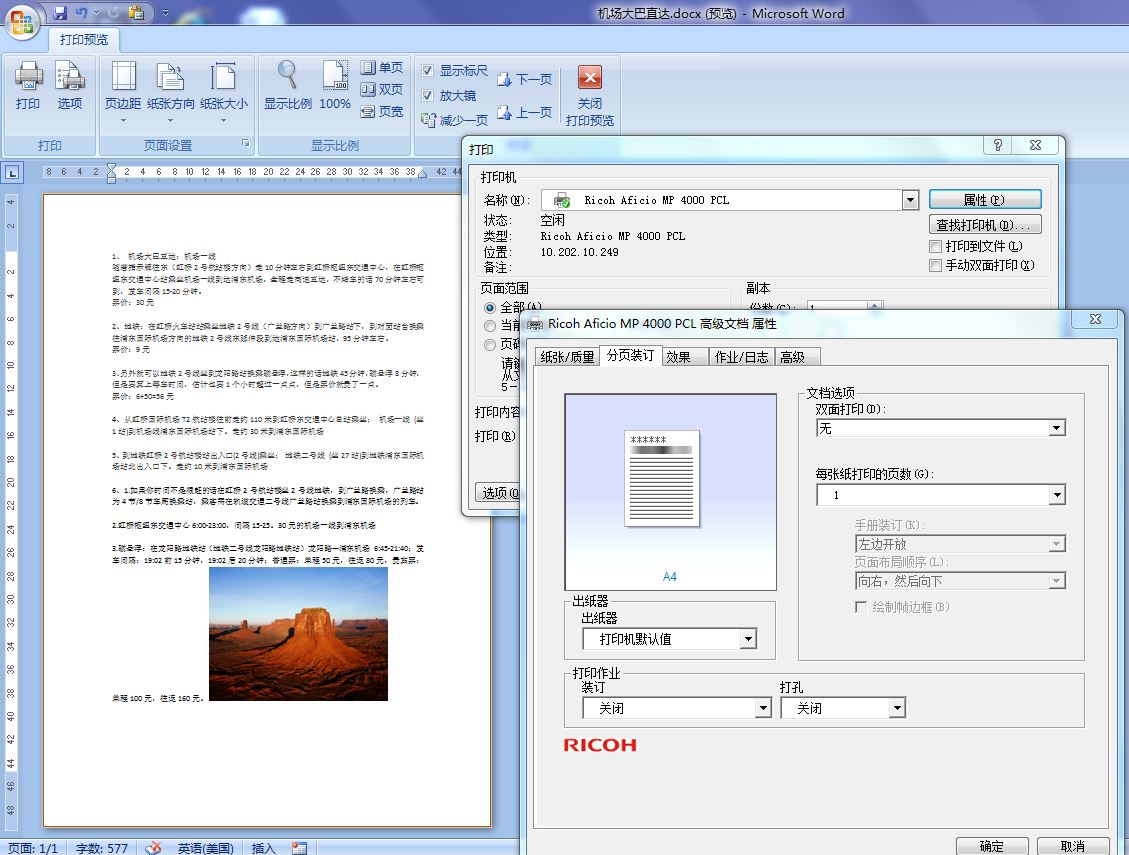Viewport: 1129px width, 855px height.
Task: Enable manual duplex printing checkbox
Action: point(936,266)
